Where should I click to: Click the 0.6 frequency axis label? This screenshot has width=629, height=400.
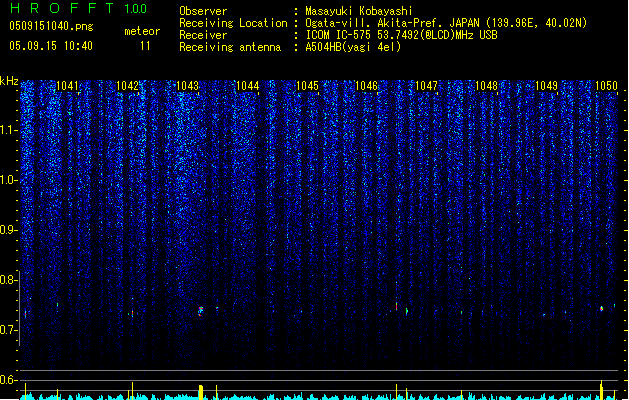click(8, 380)
